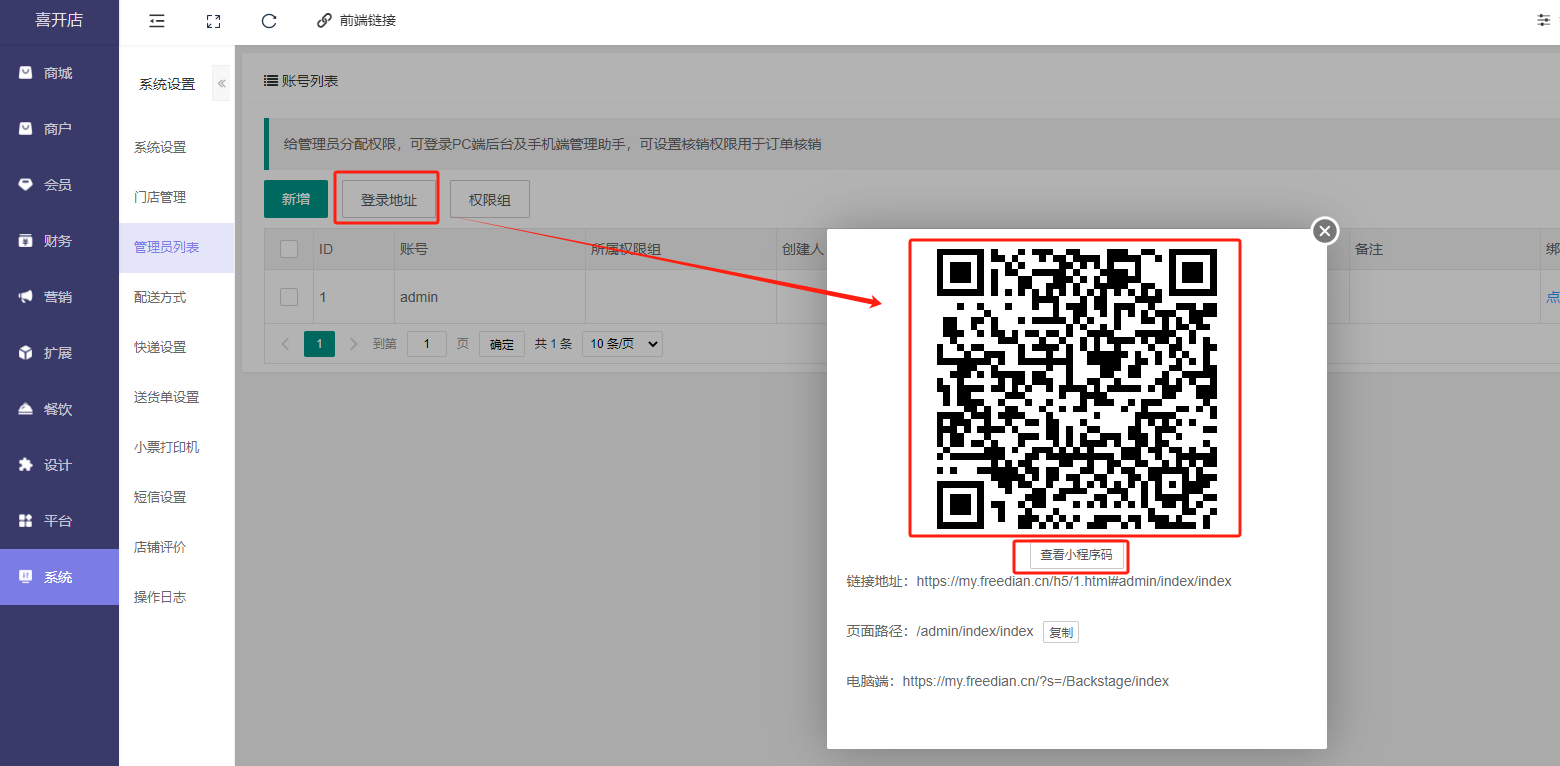The height and width of the screenshot is (766, 1560).
Task: Click the 系统设置 submenu title
Action: click(x=167, y=85)
